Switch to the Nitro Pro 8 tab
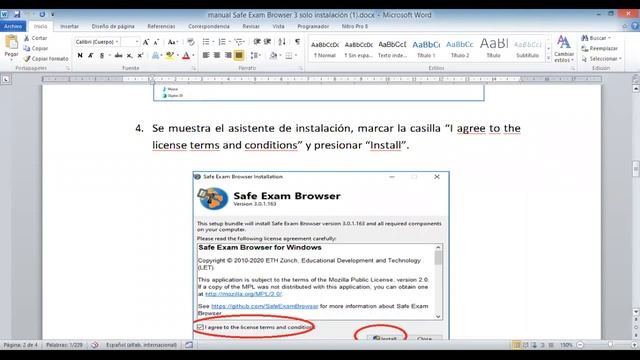Image resolution: width=640 pixels, height=360 pixels. 355,26
